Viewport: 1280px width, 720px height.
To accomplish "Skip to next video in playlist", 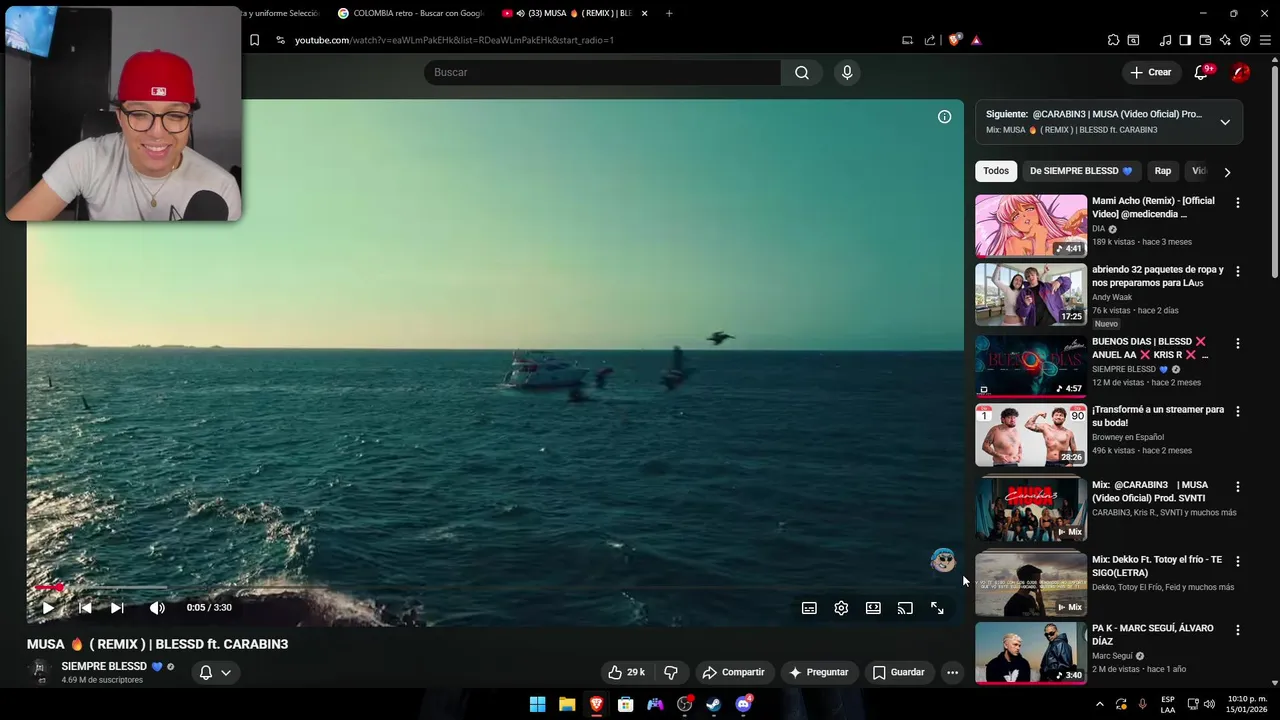I will [117, 607].
